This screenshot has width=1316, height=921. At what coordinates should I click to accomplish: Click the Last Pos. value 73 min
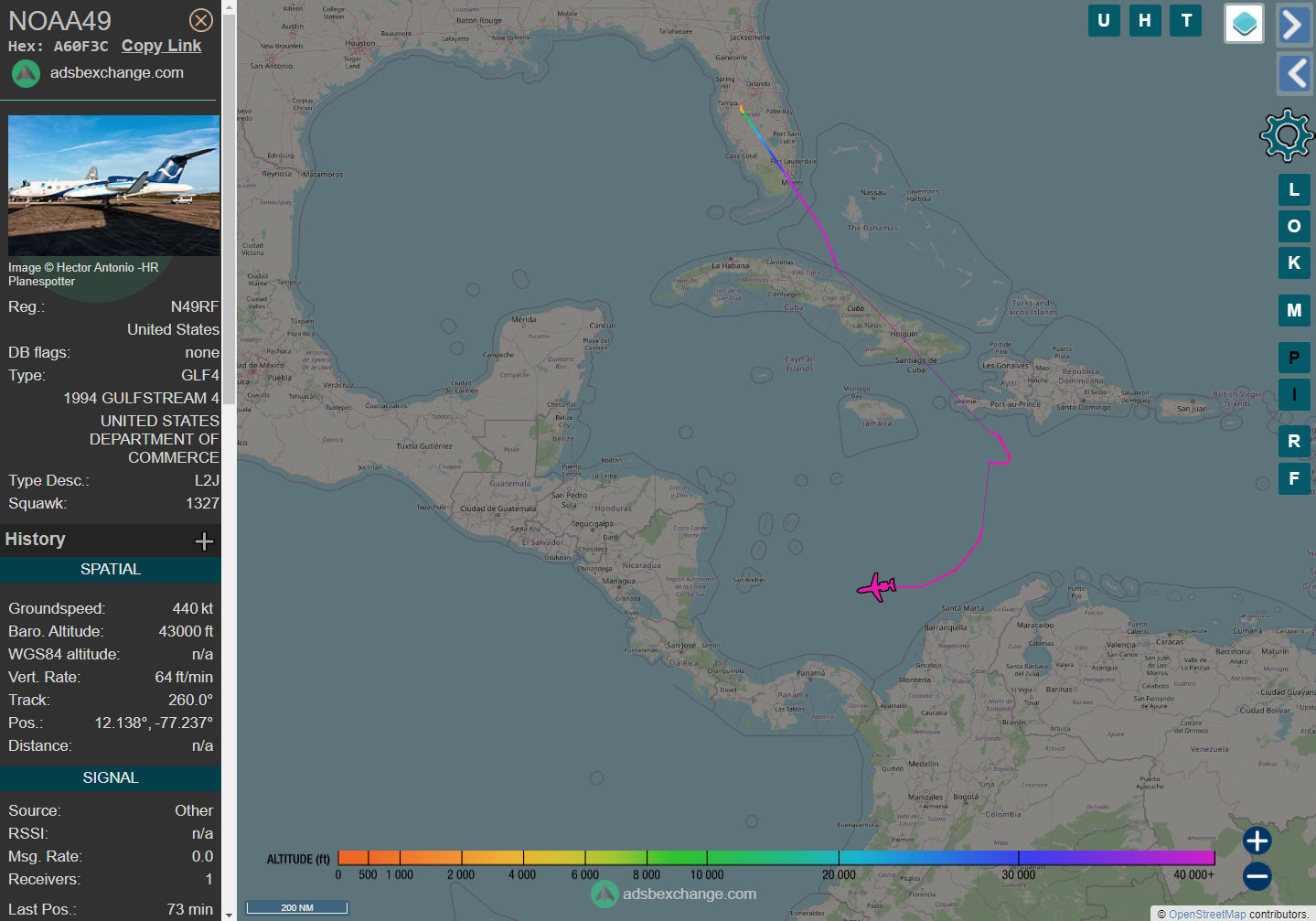[190, 909]
